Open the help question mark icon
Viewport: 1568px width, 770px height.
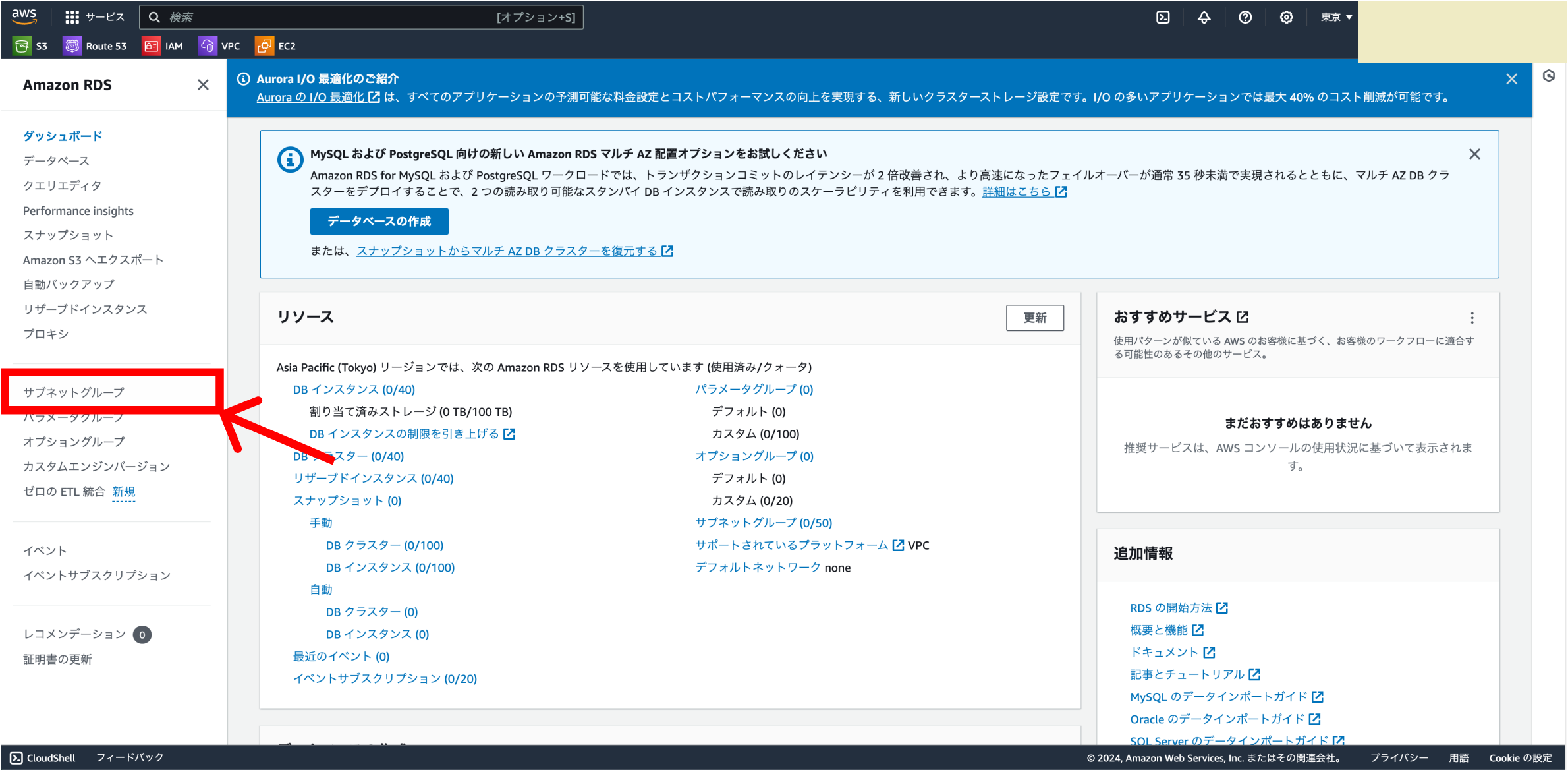point(1245,17)
